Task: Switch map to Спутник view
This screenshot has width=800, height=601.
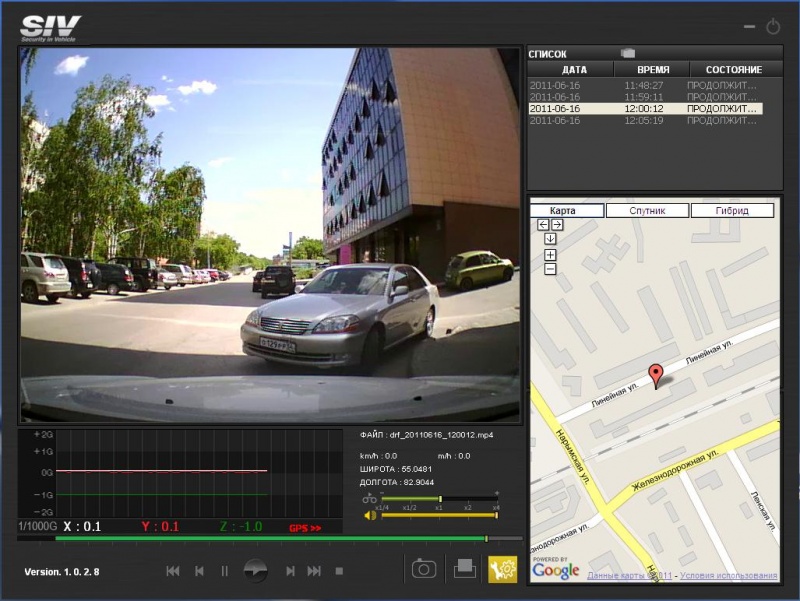Action: click(x=648, y=211)
